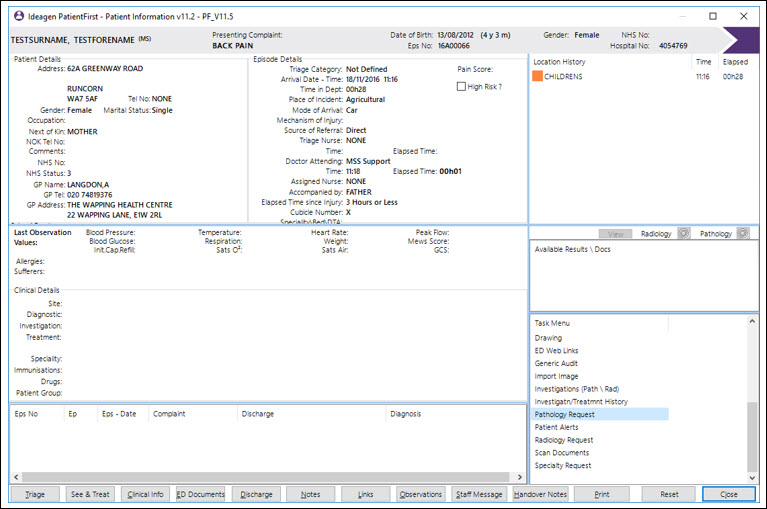This screenshot has height=509, width=767.
Task: Click Triage Category Not Defined value
Action: coord(366,69)
